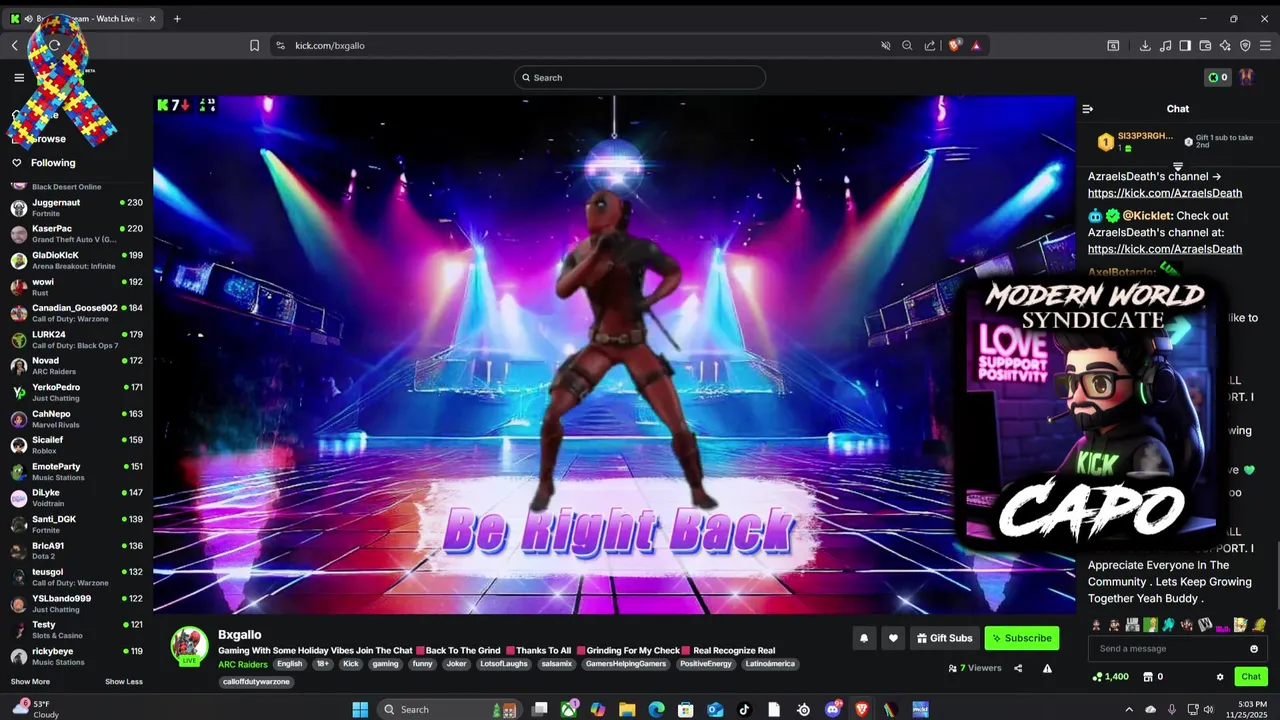Open chat settings gear

point(1220,677)
